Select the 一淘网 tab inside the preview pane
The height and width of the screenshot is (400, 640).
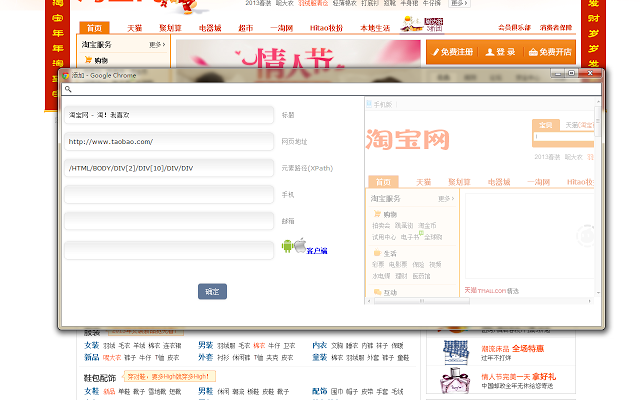click(x=539, y=182)
